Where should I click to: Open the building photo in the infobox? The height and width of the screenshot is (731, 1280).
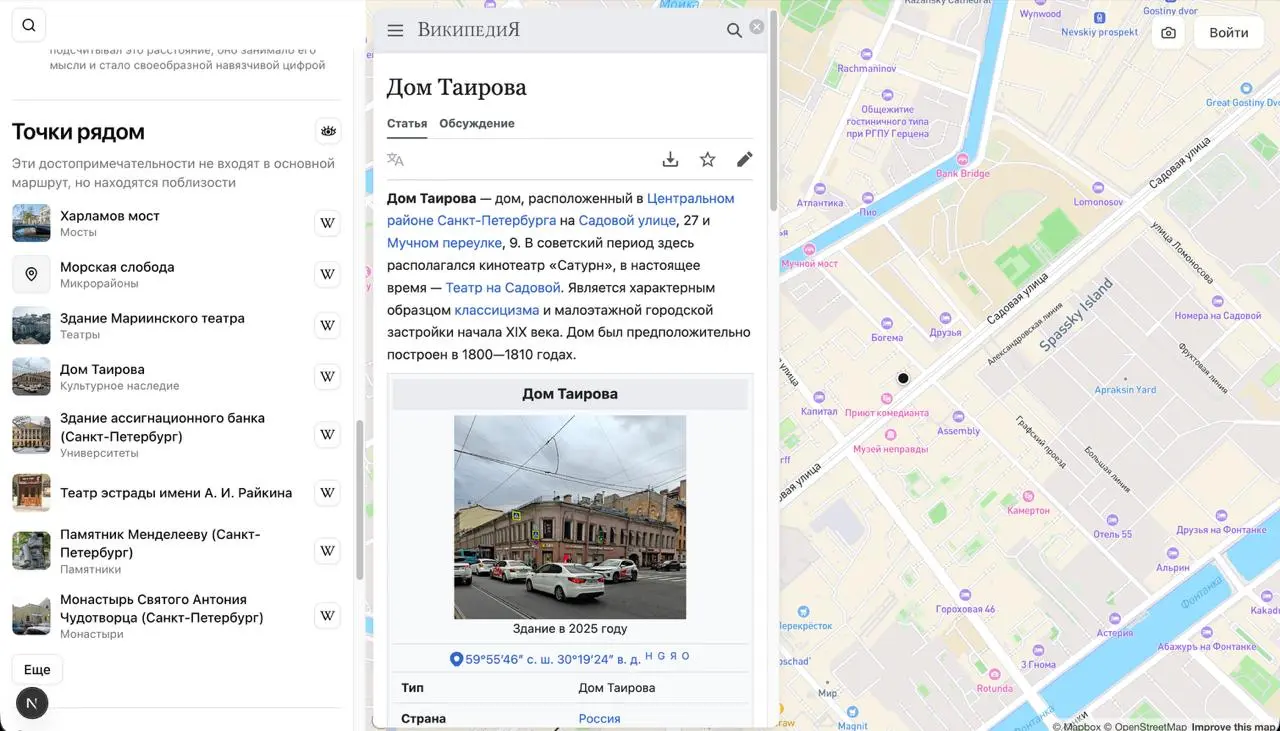click(x=570, y=517)
